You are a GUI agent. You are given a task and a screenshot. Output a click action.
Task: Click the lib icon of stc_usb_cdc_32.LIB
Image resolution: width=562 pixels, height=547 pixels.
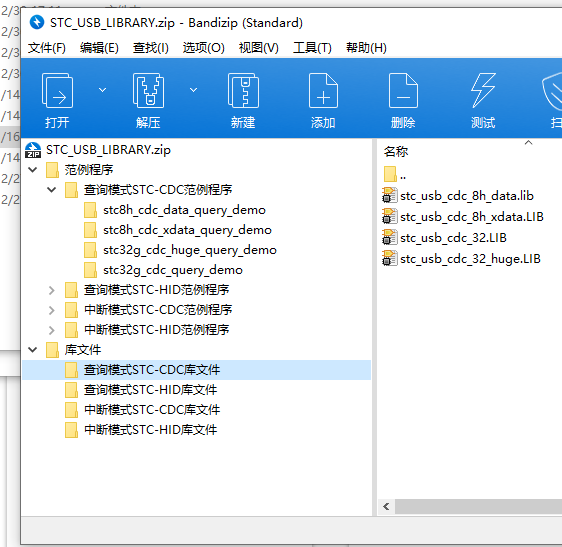[x=390, y=237]
